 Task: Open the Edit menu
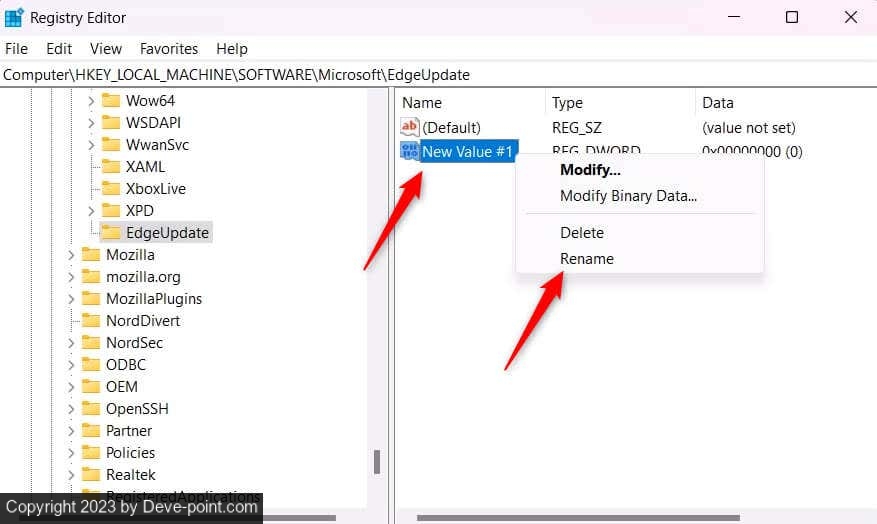[x=59, y=49]
